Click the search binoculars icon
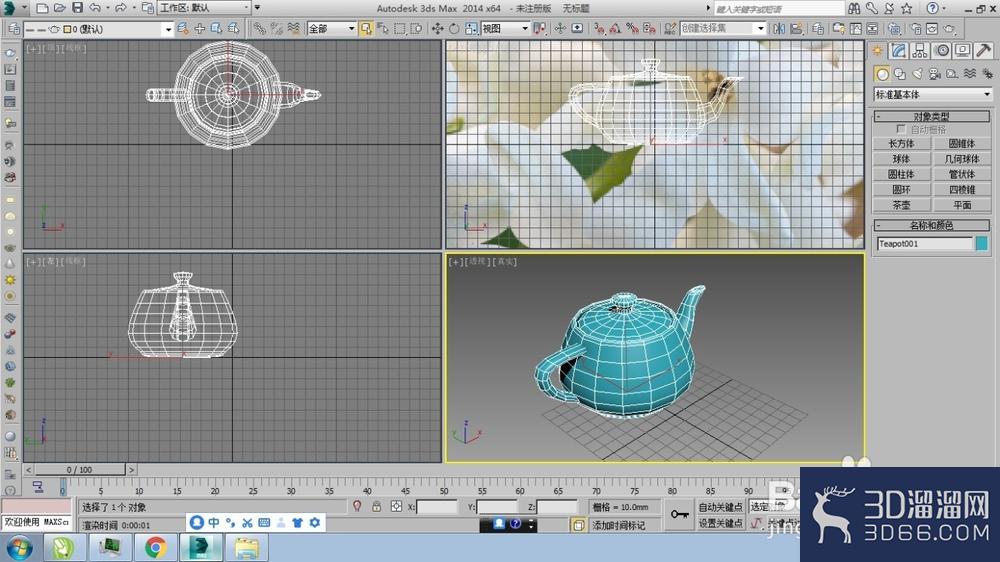Viewport: 1000px width, 562px height. point(854,8)
